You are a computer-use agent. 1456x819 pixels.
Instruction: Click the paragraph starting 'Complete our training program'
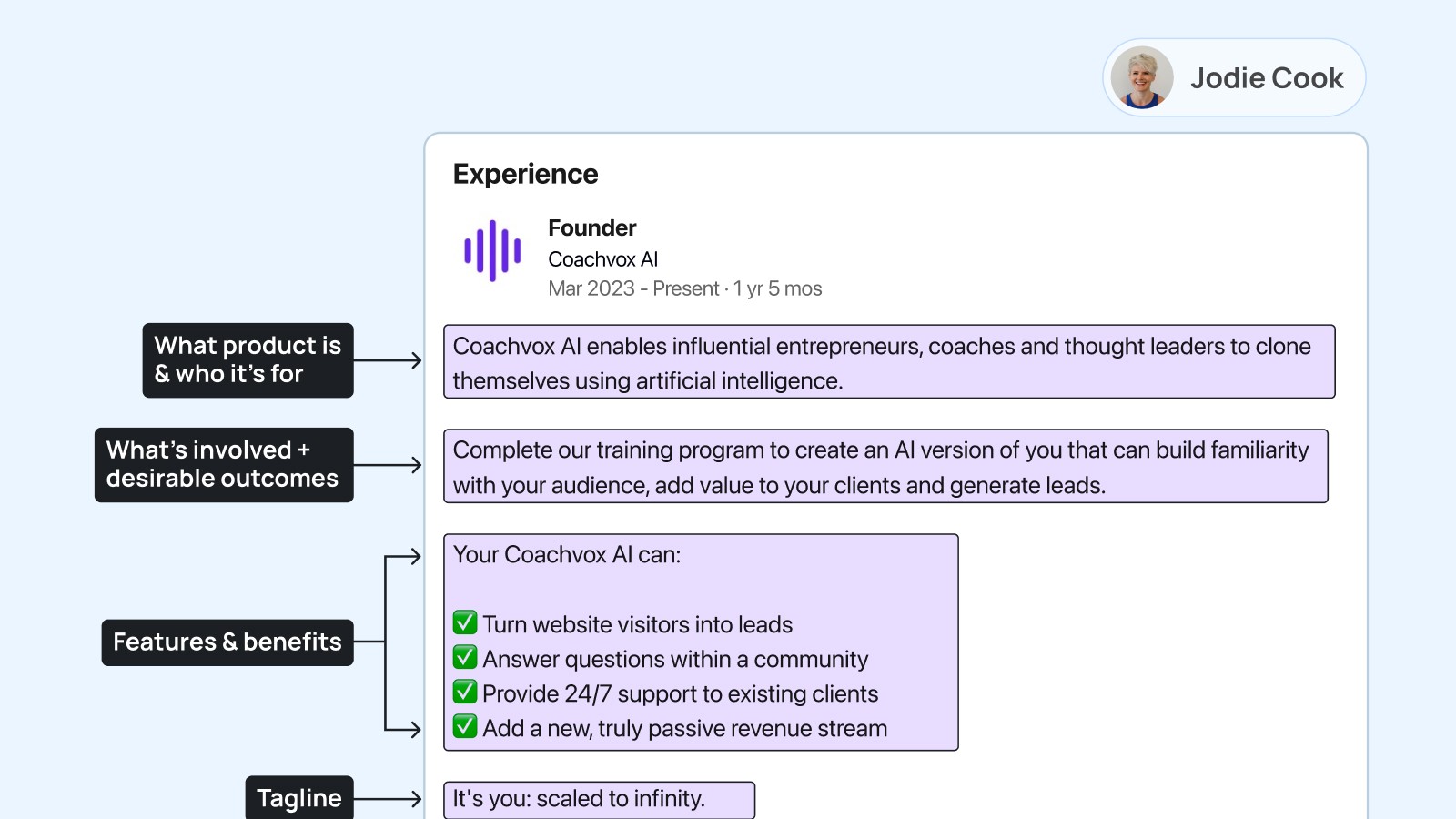coord(885,466)
